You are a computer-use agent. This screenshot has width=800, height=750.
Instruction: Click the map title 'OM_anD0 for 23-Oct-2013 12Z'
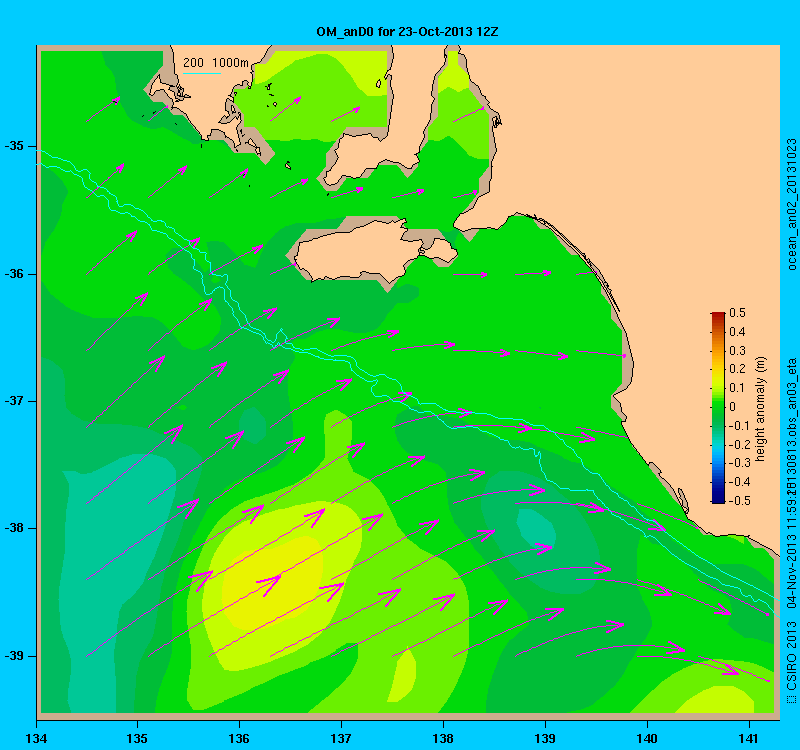407,32
